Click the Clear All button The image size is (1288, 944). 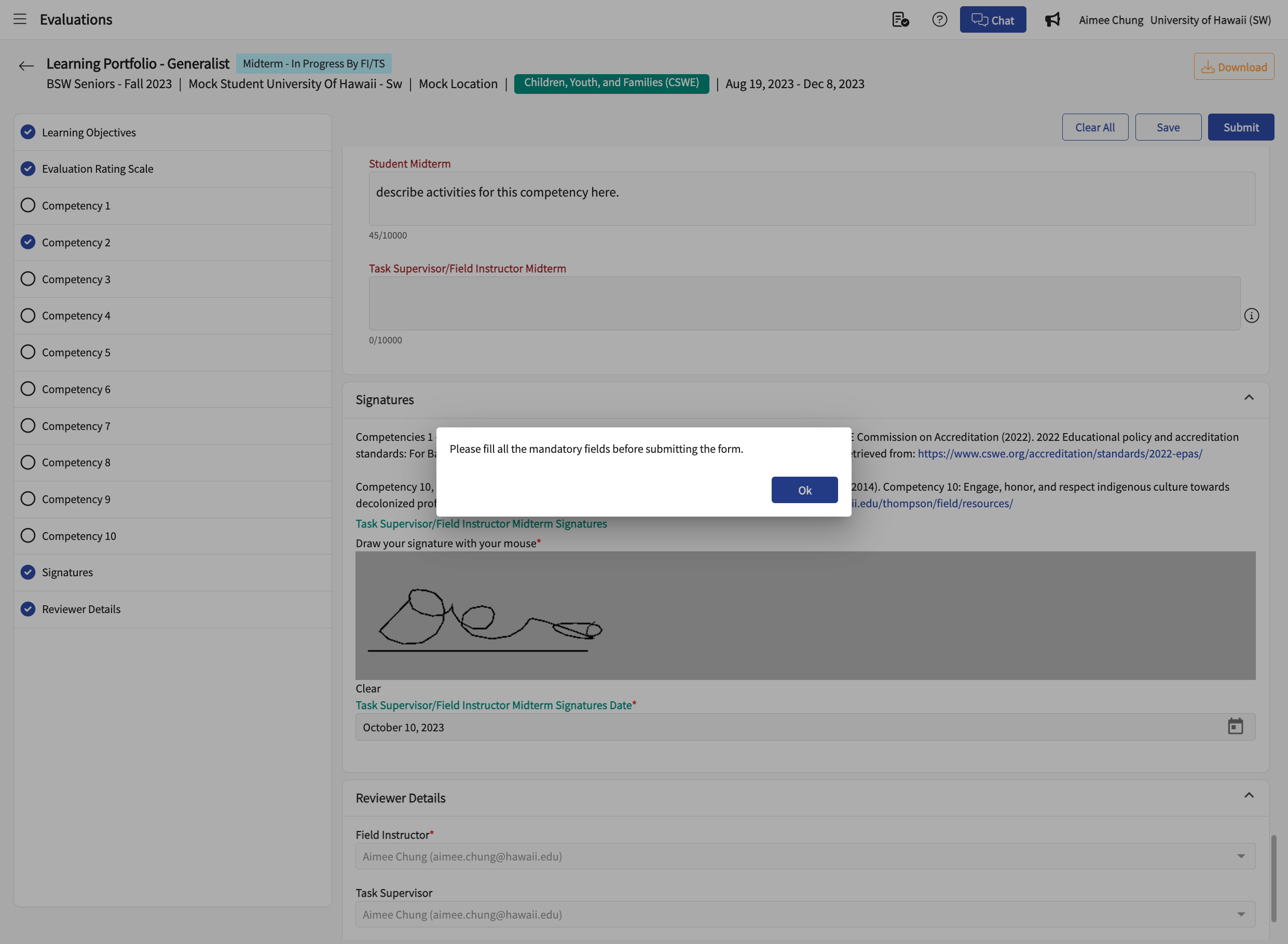tap(1095, 127)
